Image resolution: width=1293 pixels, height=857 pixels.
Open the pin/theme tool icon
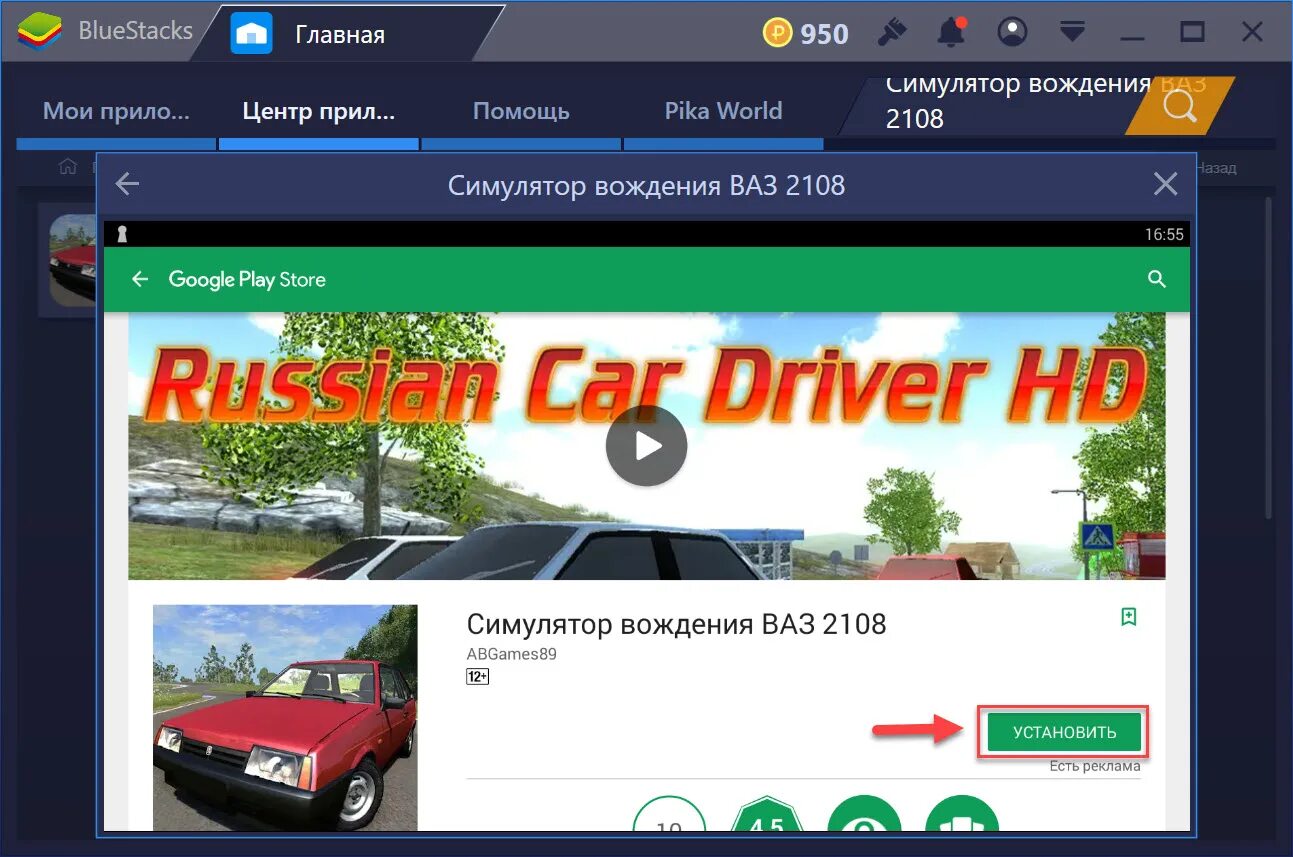click(891, 32)
